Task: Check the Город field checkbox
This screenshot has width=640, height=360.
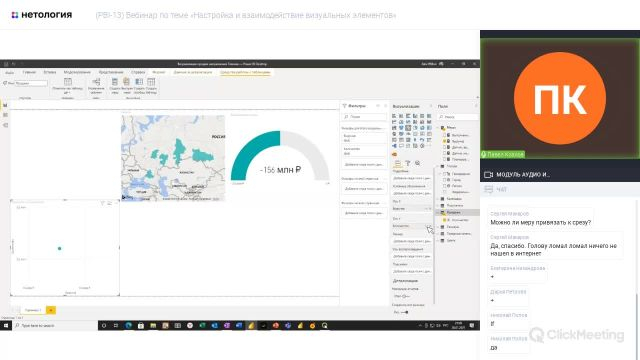Action: click(444, 180)
